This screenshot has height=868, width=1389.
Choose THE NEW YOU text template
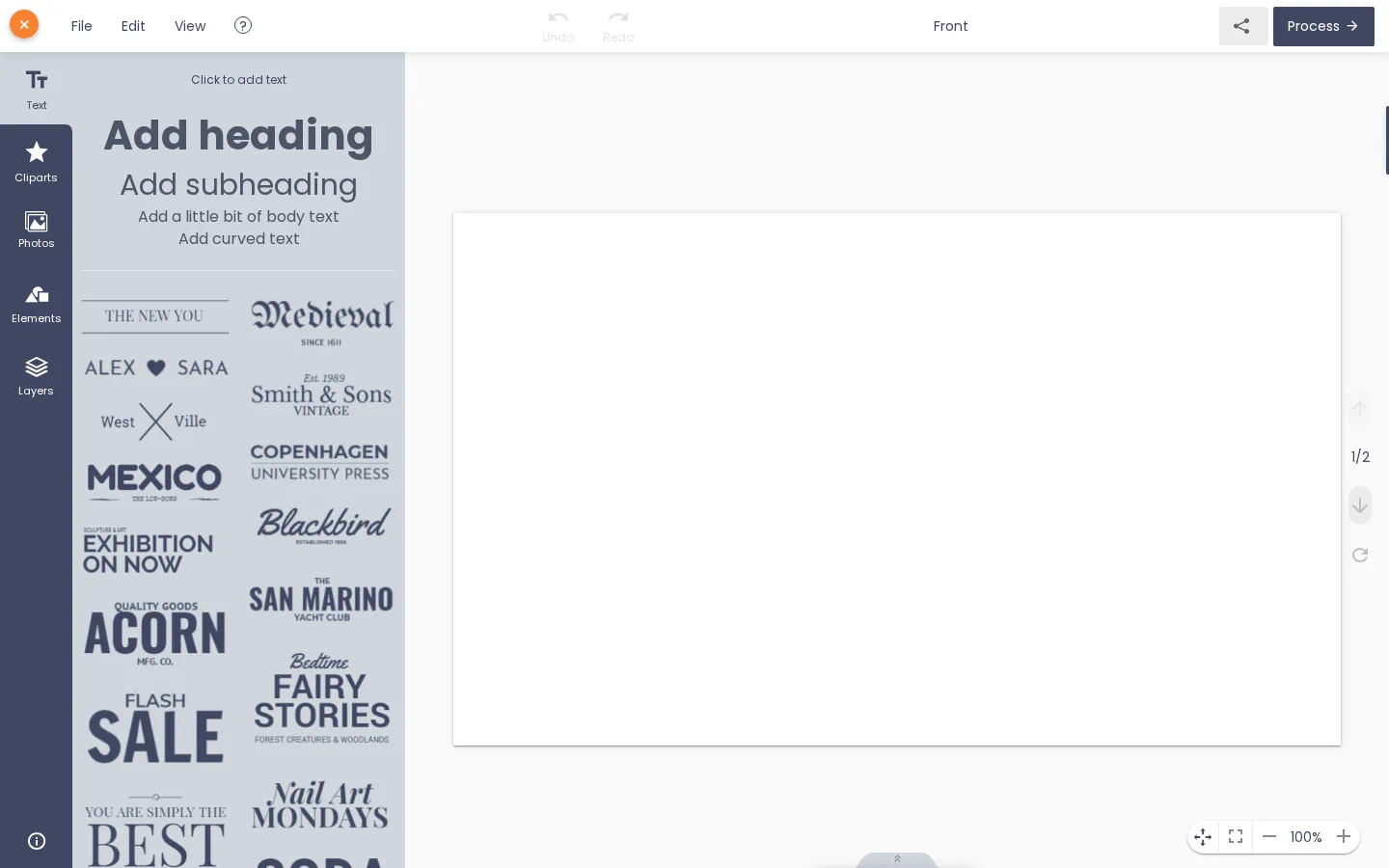[x=155, y=316]
